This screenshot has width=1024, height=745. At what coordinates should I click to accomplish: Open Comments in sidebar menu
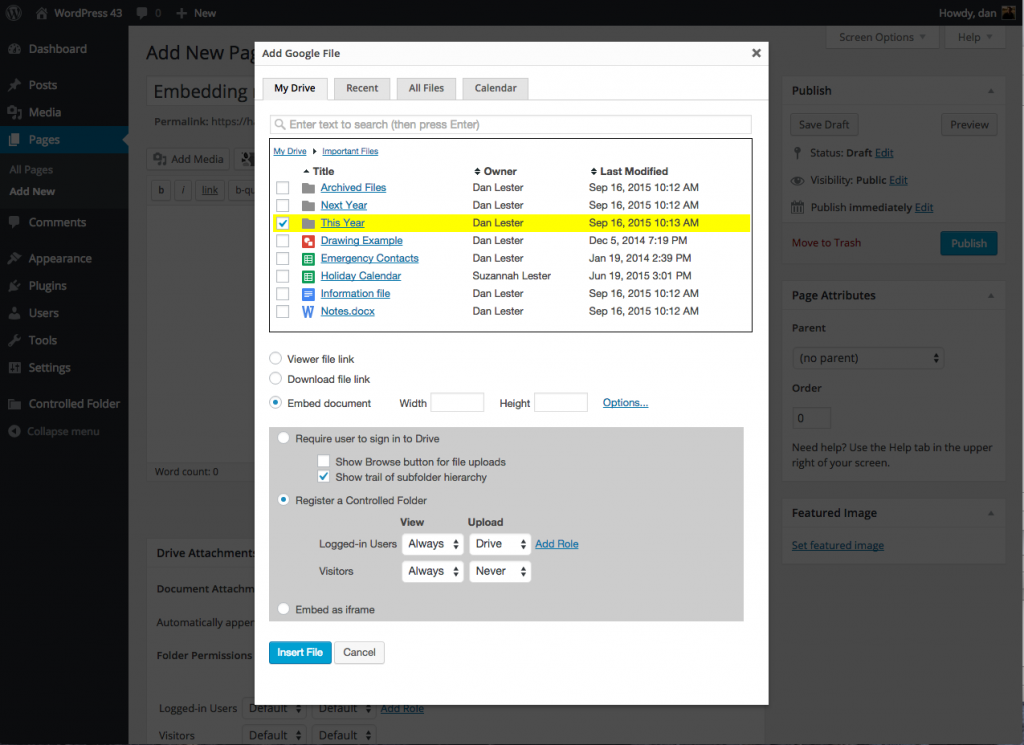coord(57,223)
